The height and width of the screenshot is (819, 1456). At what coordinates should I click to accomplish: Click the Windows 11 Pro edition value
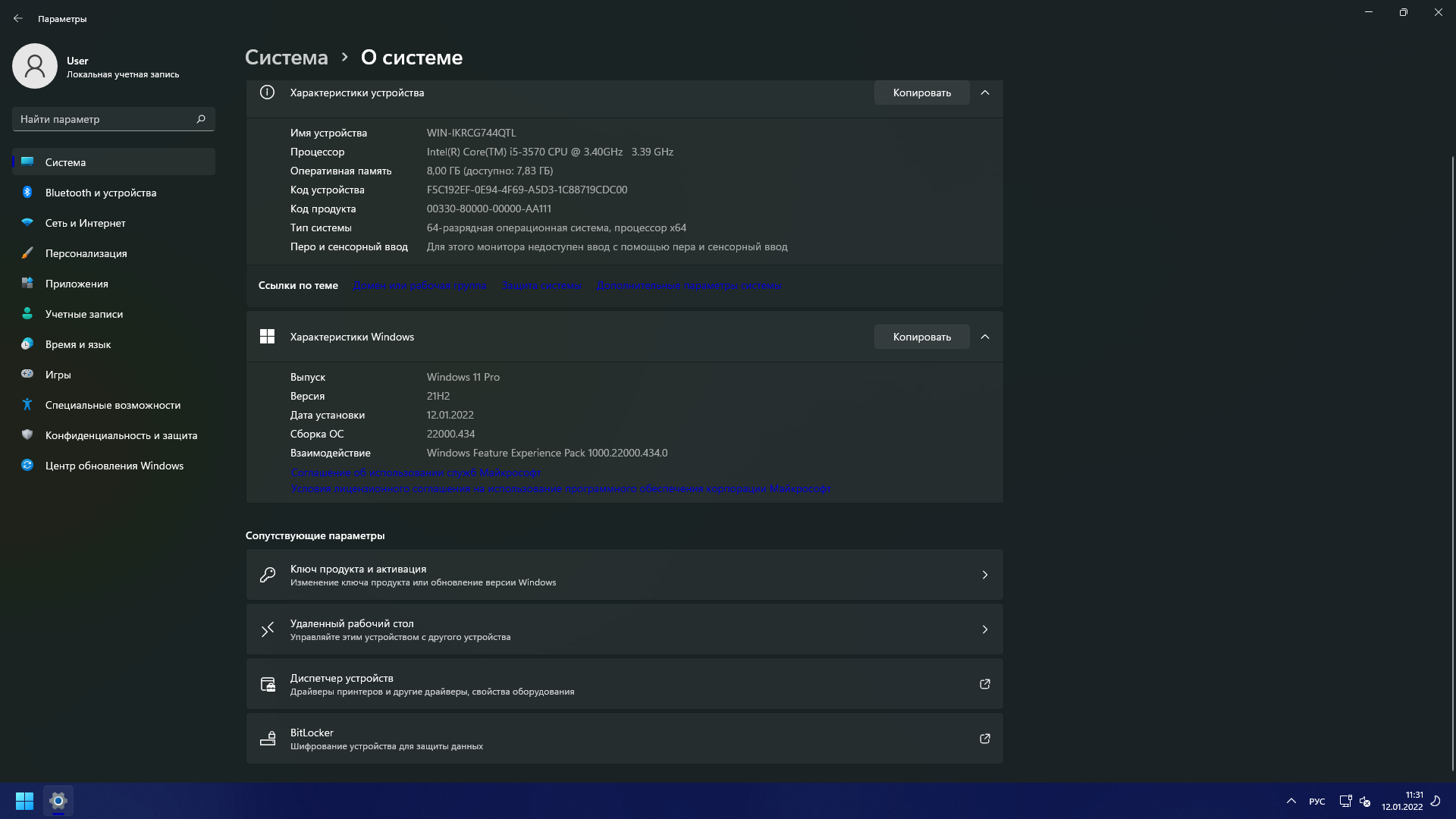pos(463,377)
